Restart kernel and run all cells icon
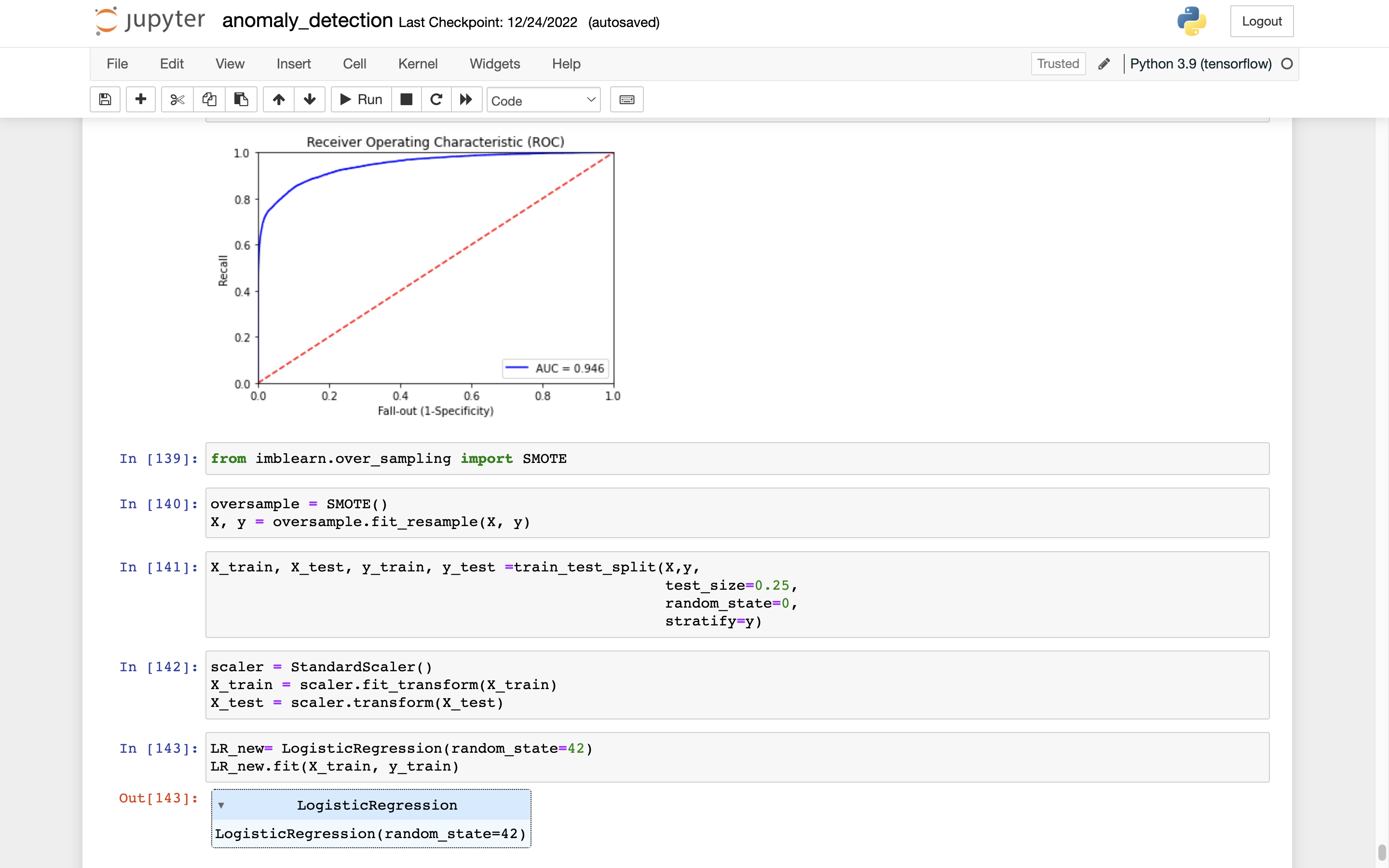1389x868 pixels. 466,99
